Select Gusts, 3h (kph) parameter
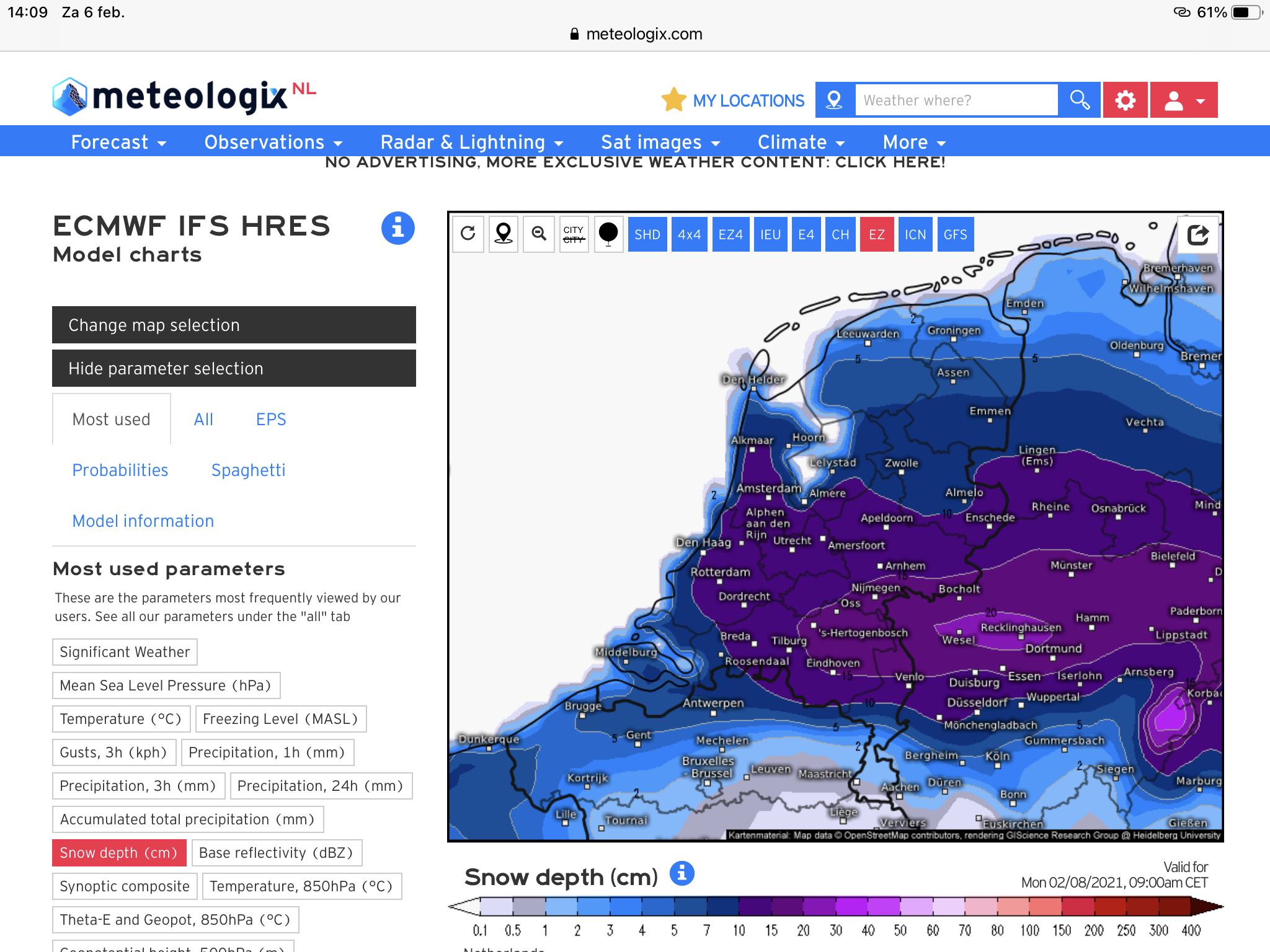1270x952 pixels. tap(114, 752)
